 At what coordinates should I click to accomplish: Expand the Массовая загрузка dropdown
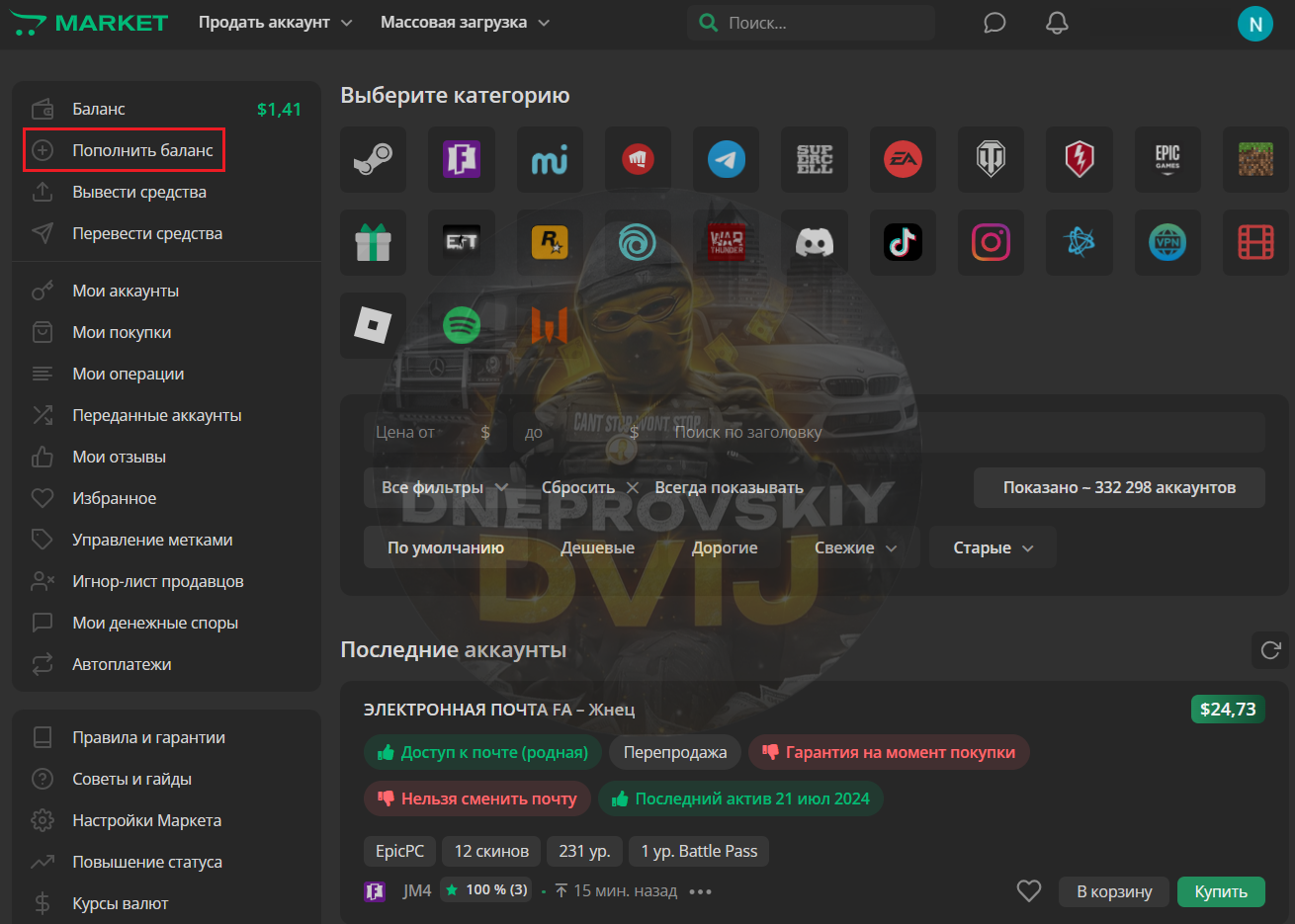tap(465, 23)
